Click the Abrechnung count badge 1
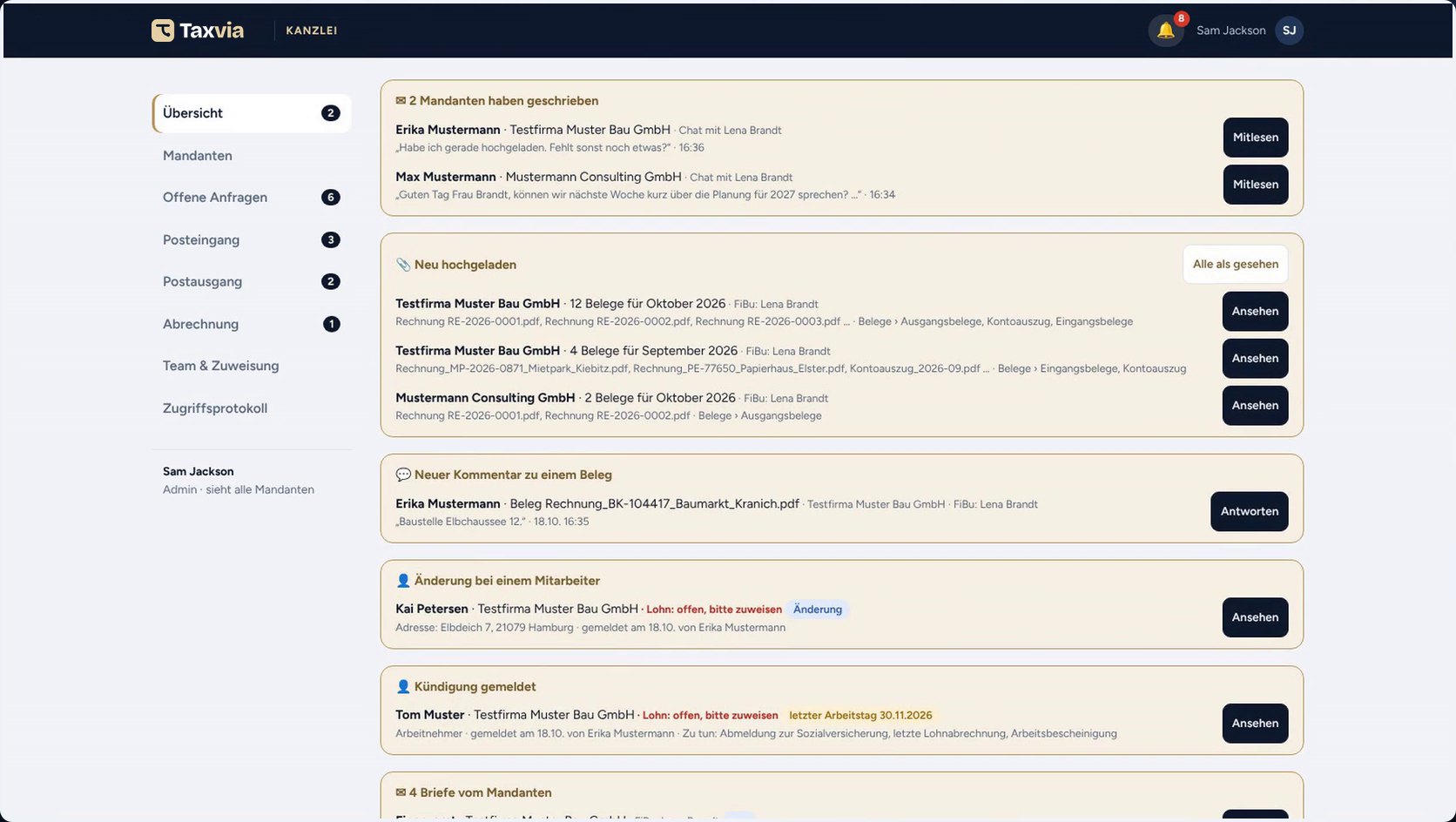1456x822 pixels. coord(331,324)
